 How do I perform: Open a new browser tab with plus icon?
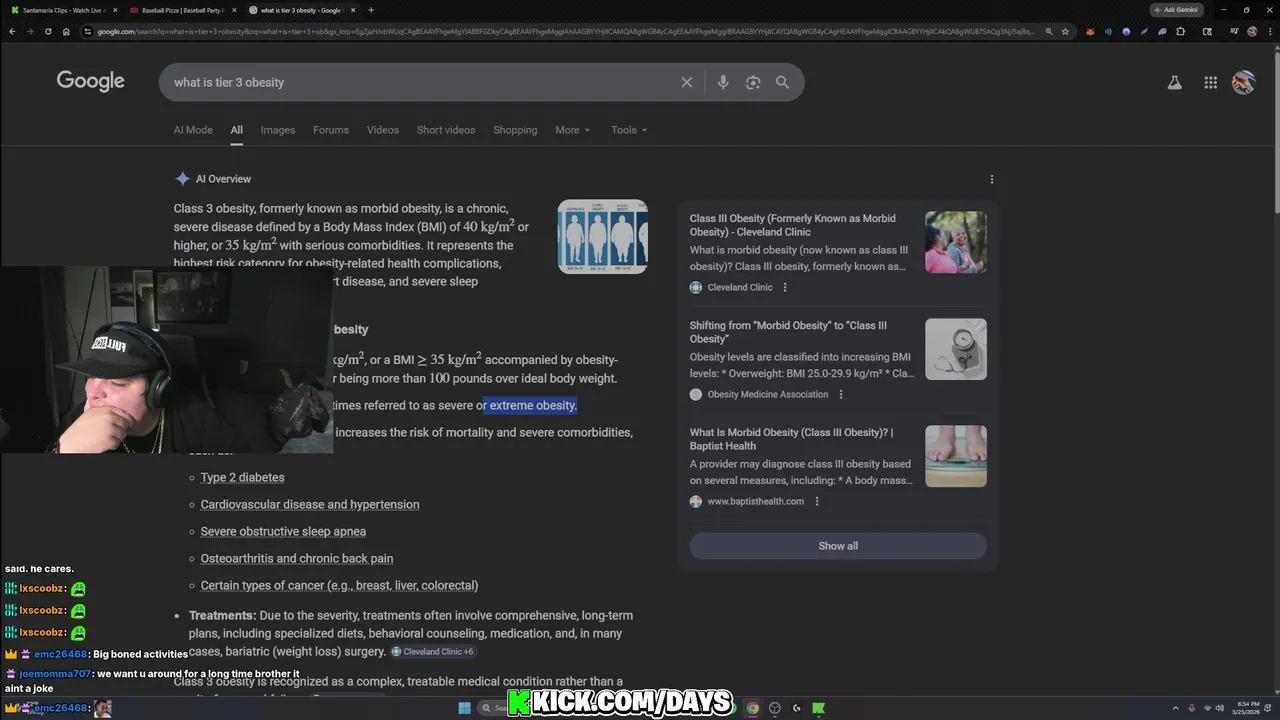371,10
